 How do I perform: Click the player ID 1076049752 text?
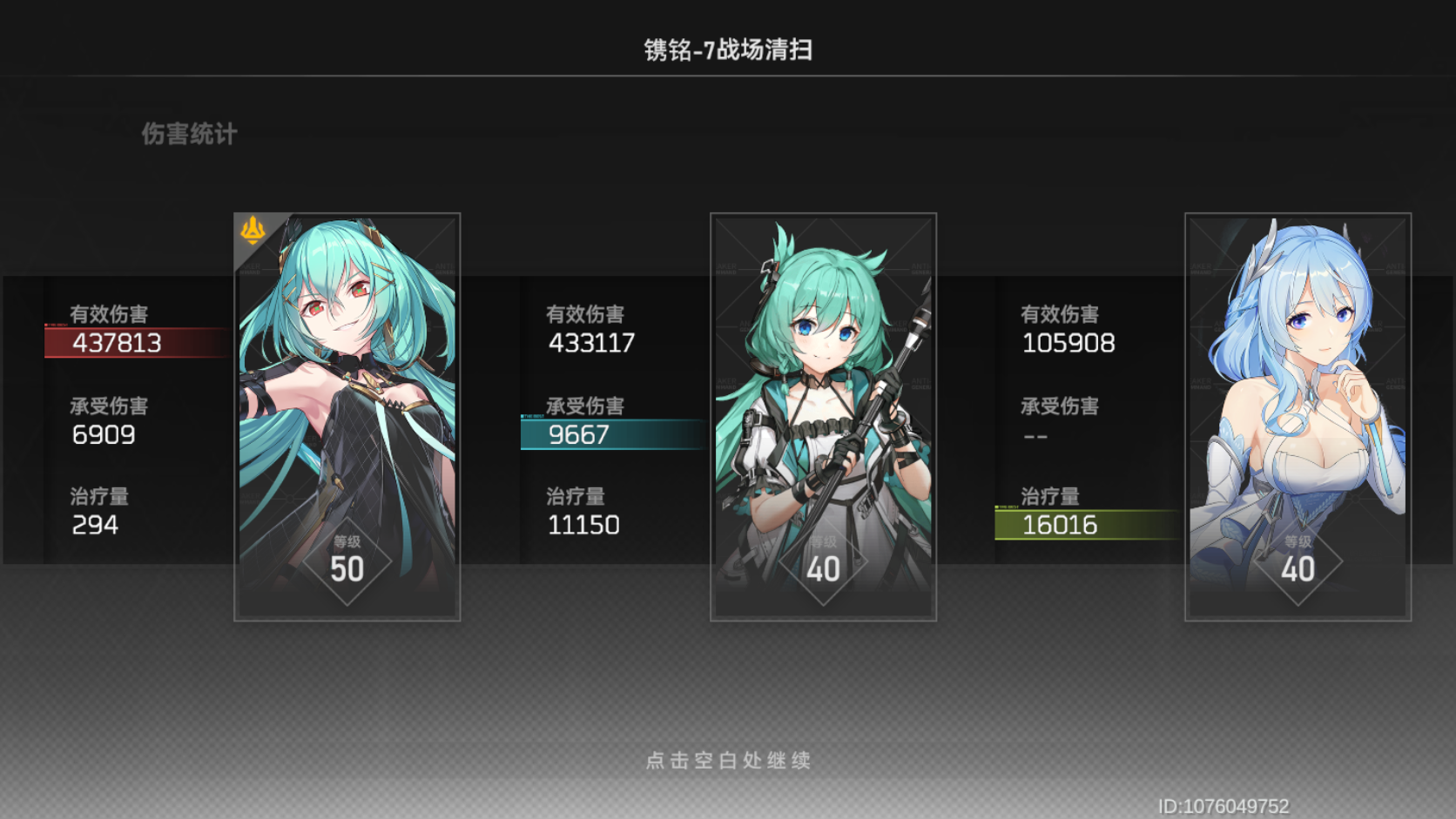click(x=1223, y=807)
